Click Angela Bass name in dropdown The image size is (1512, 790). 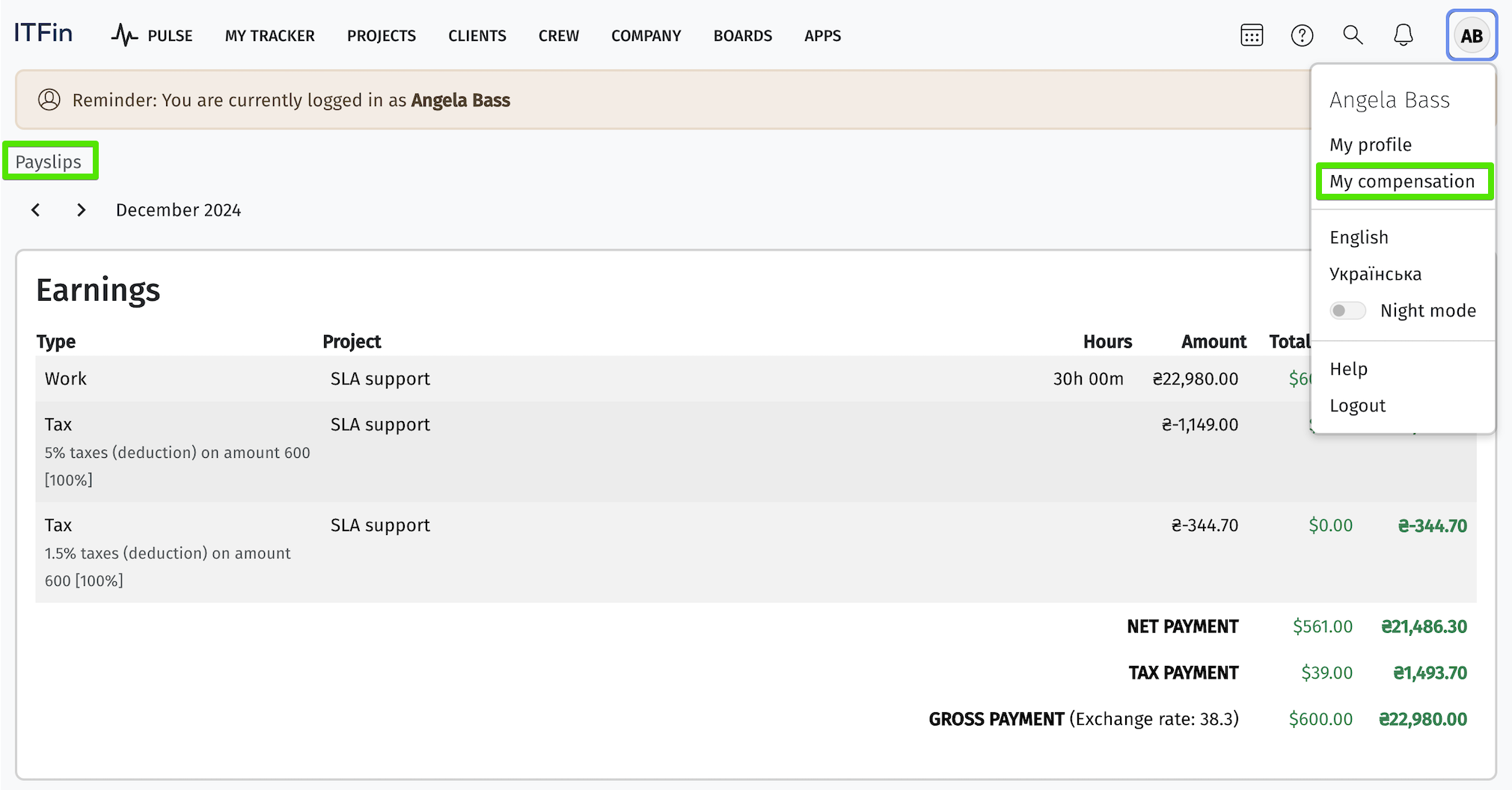(x=1389, y=99)
